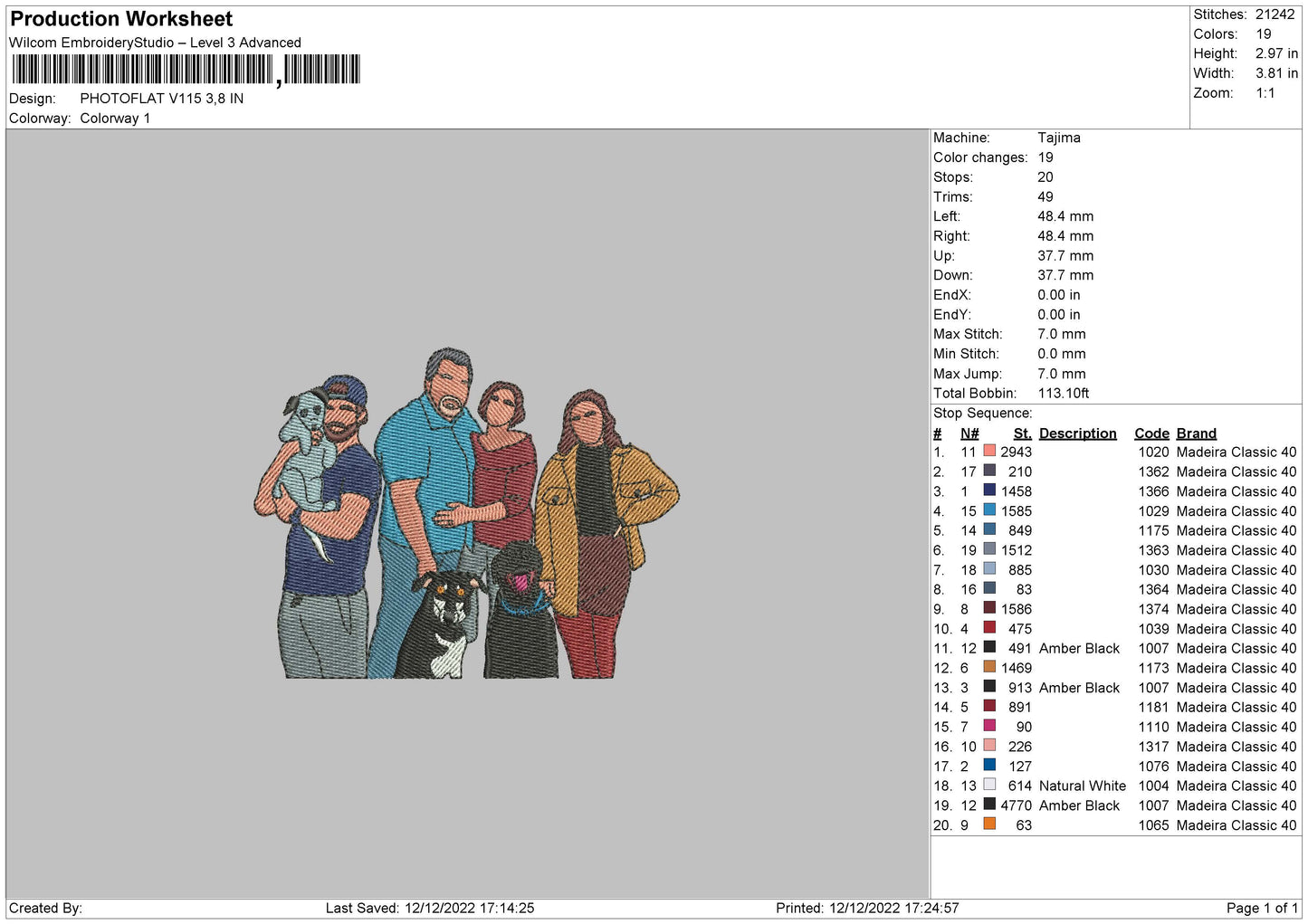Screen dimensions: 1308x924
Task: Click the blue swatch for code 1029
Action: click(989, 510)
